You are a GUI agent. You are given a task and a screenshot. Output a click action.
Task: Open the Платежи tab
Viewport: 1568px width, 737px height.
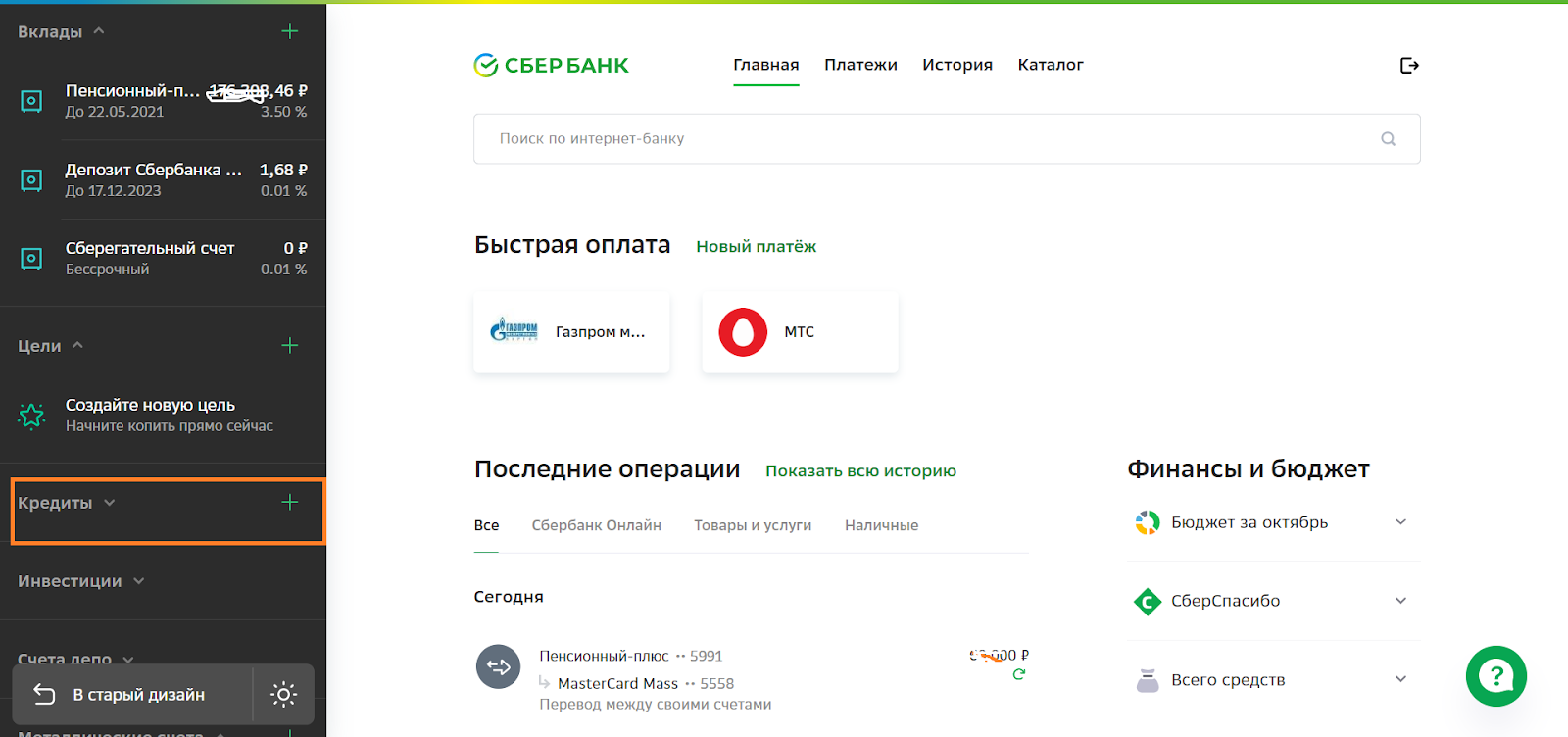pos(860,65)
